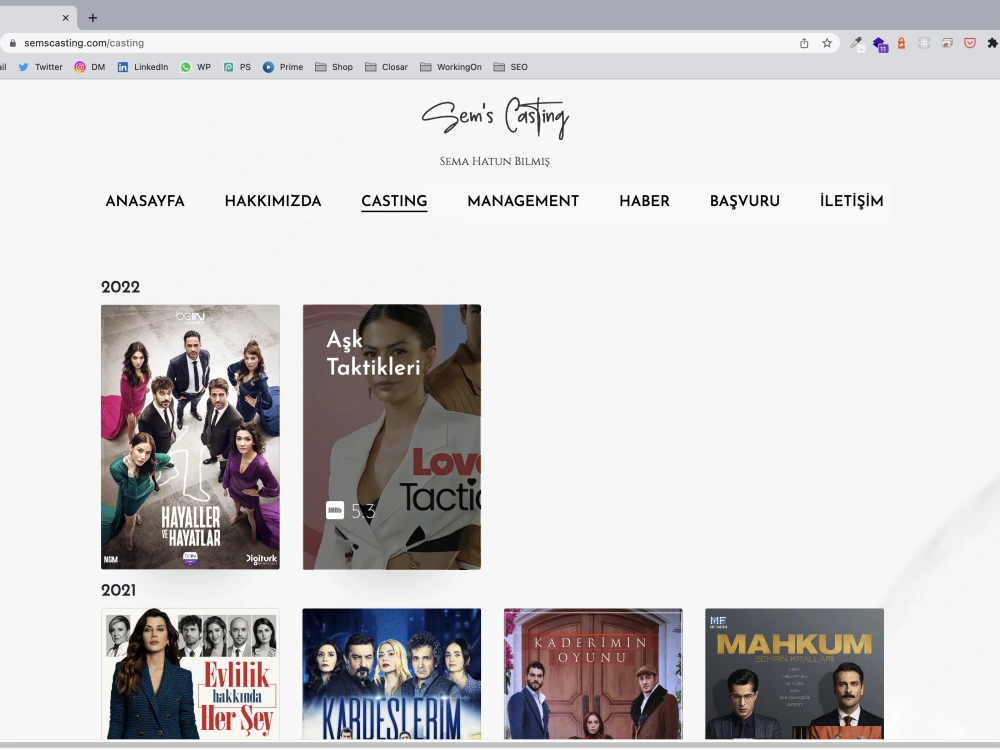This screenshot has height=750, width=1000.
Task: Open the HAKKIMIZDA menu item
Action: click(273, 201)
